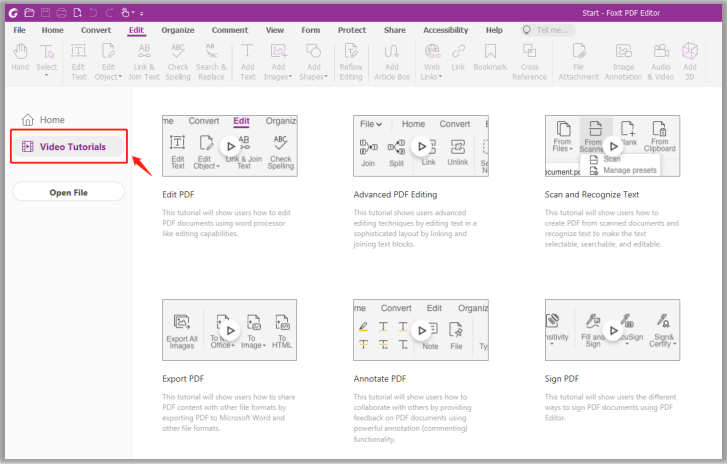Select Image Annotation tool

coord(623,62)
